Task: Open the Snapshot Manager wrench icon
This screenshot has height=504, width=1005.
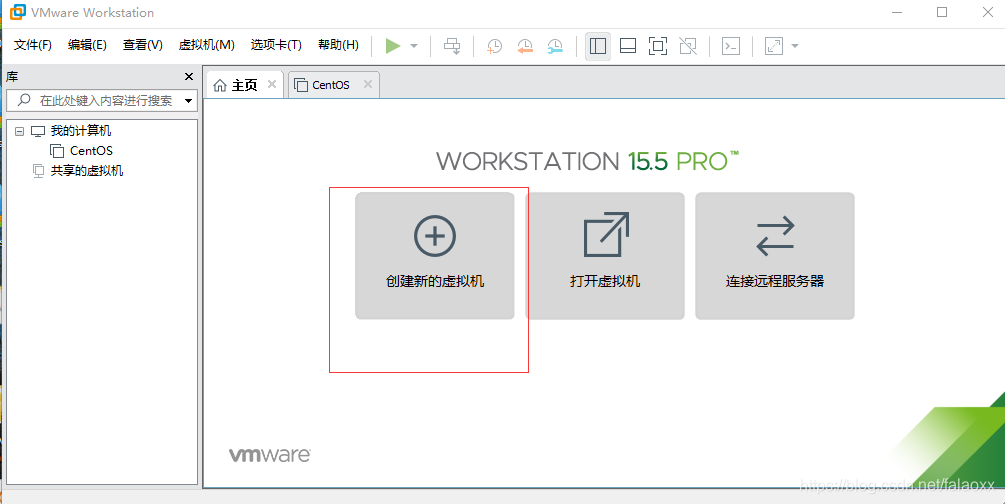Action: tap(555, 46)
